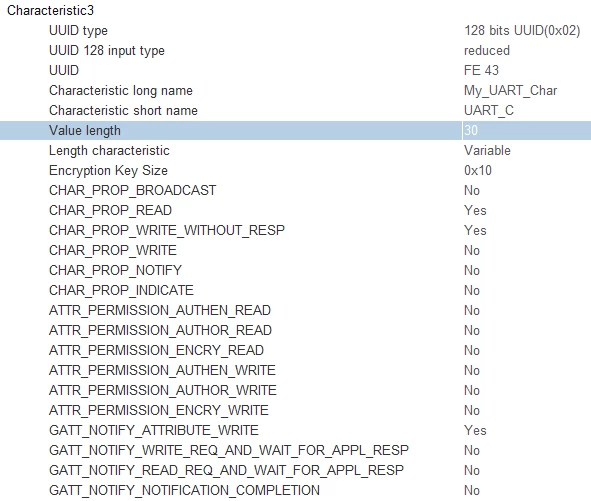Screen dimensions: 591x501
Task: Toggle GATT_NOTIFY_WRITE_REQ_AND_WAIT_FOR_APPL_RESP No value
Action: [472, 450]
